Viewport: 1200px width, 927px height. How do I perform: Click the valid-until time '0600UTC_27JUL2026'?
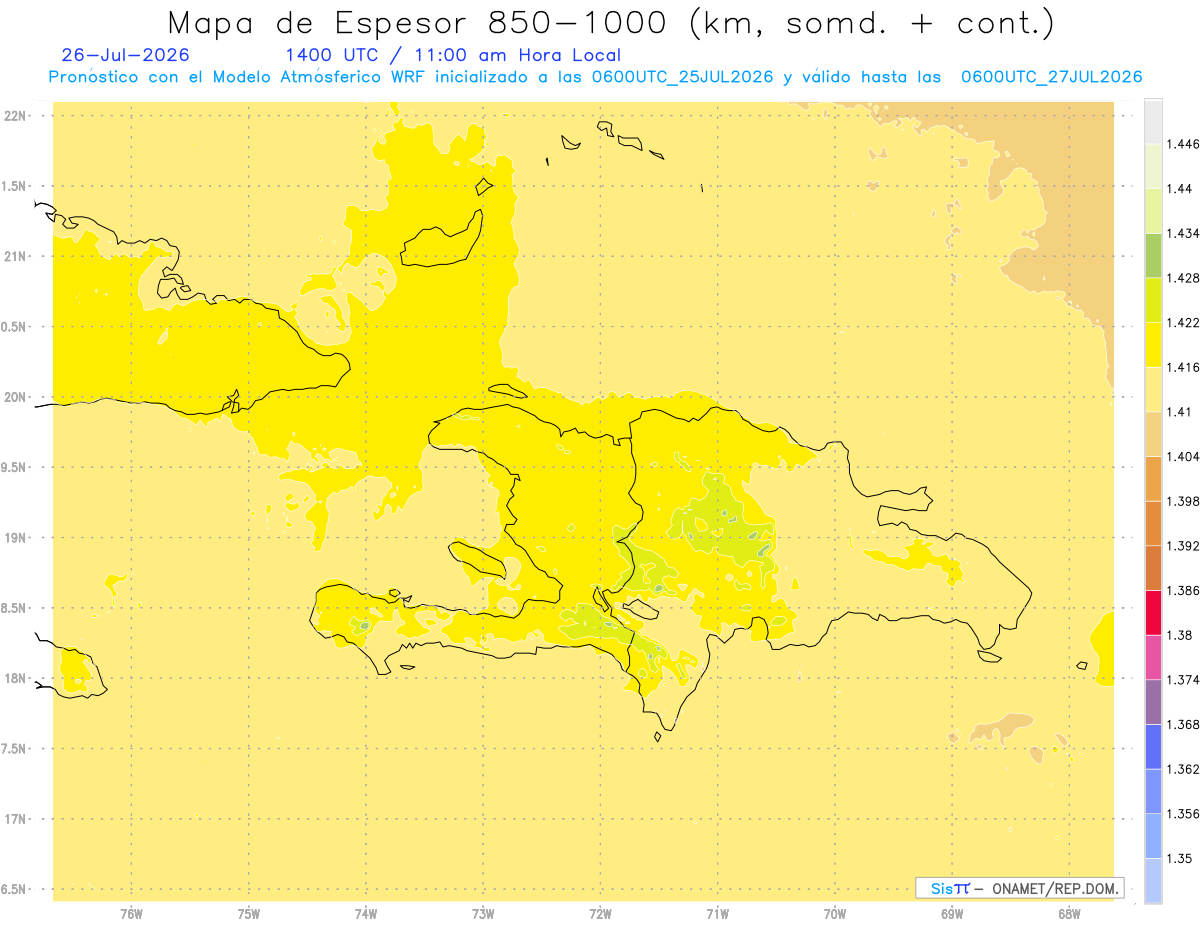click(x=1051, y=77)
